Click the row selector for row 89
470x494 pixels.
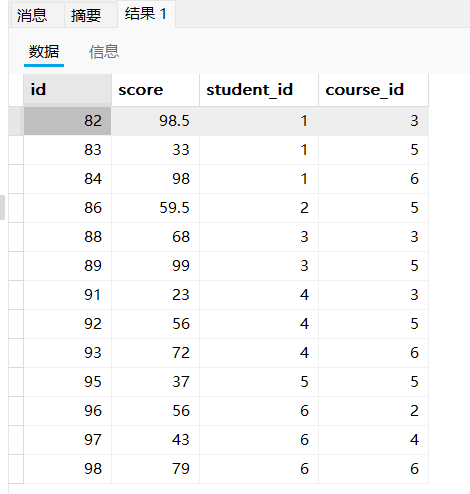click(16, 266)
